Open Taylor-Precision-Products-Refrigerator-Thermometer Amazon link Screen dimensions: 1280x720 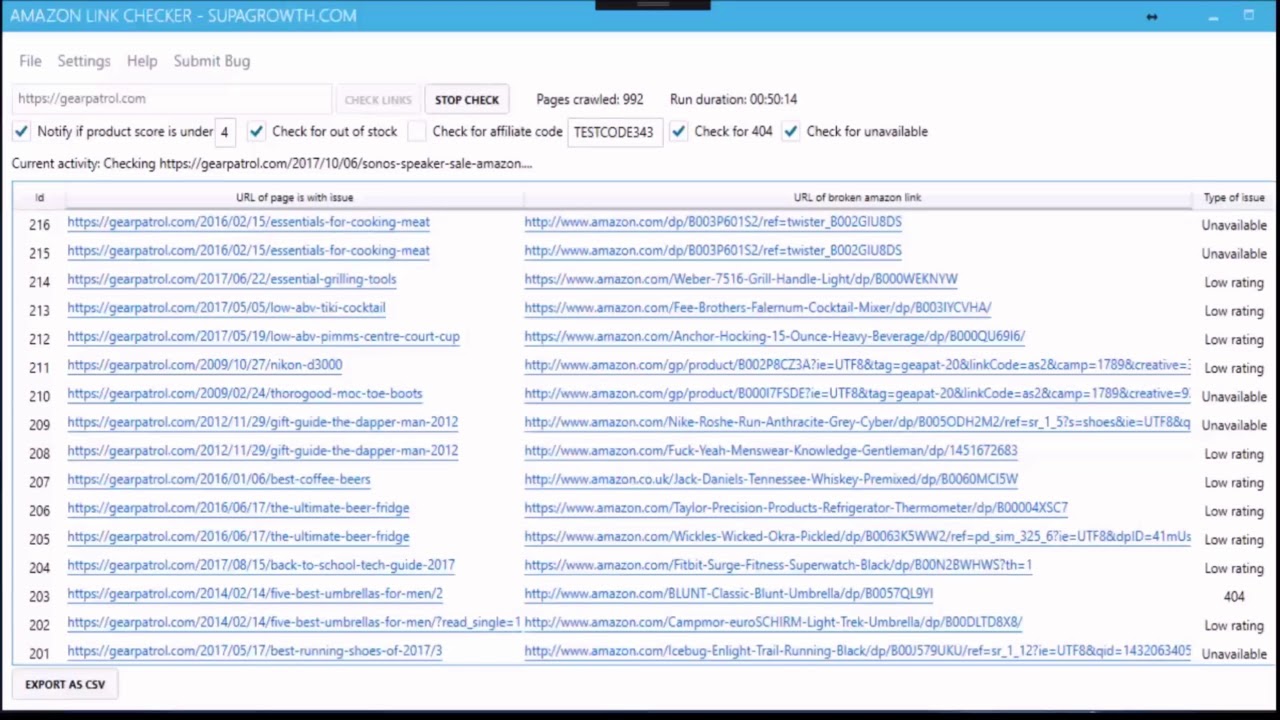click(796, 508)
